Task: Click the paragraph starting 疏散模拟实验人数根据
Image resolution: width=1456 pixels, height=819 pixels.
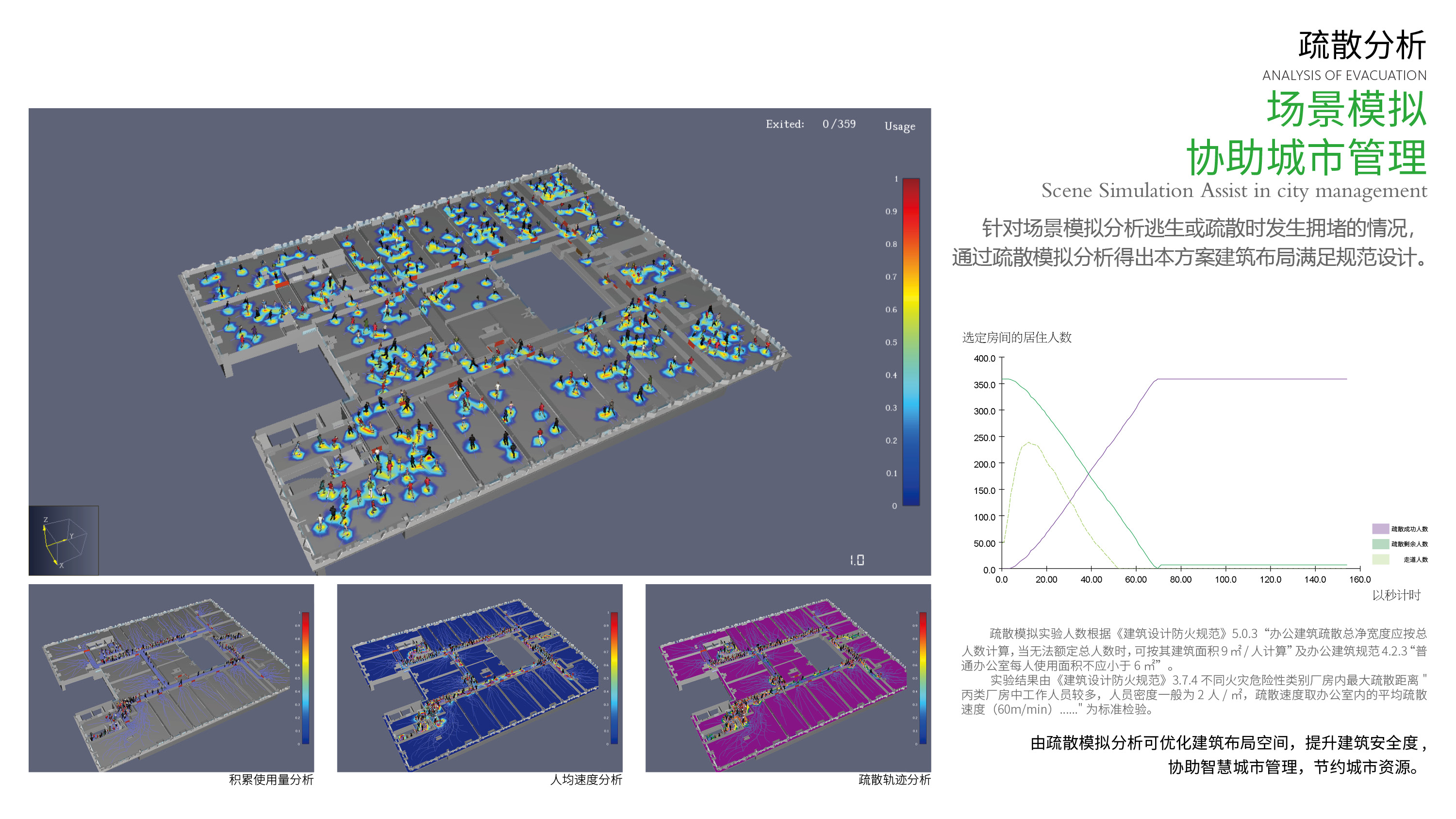Action: (1194, 649)
